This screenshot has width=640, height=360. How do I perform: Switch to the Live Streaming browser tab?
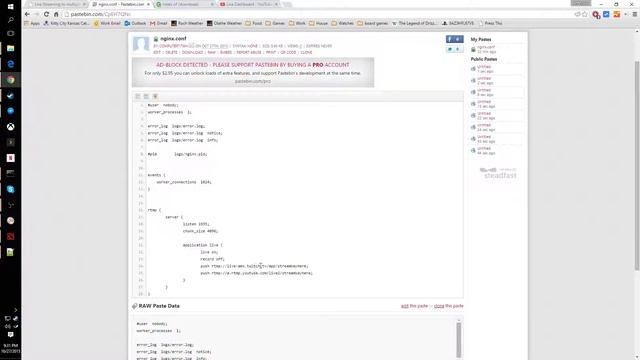[57, 4]
